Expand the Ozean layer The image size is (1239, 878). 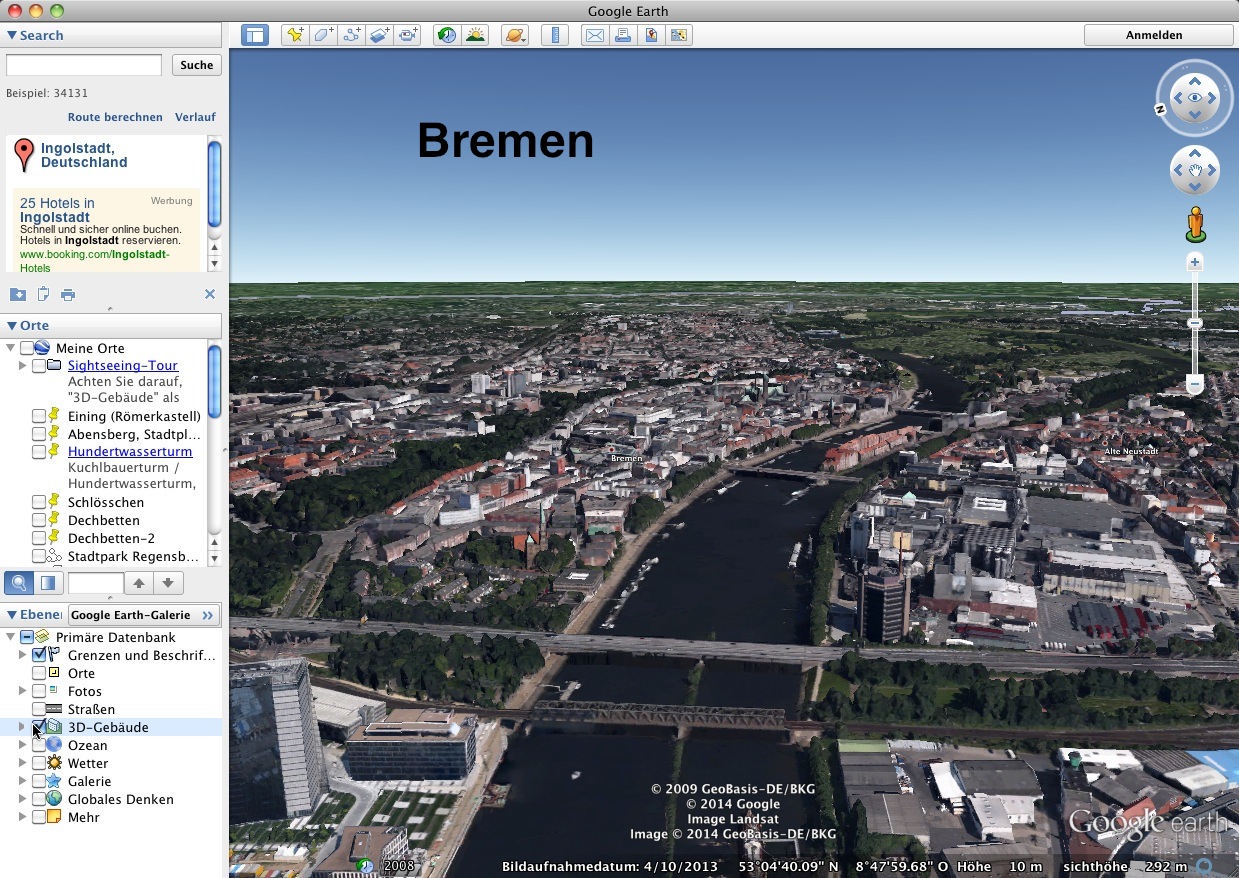pyautogui.click(x=22, y=745)
